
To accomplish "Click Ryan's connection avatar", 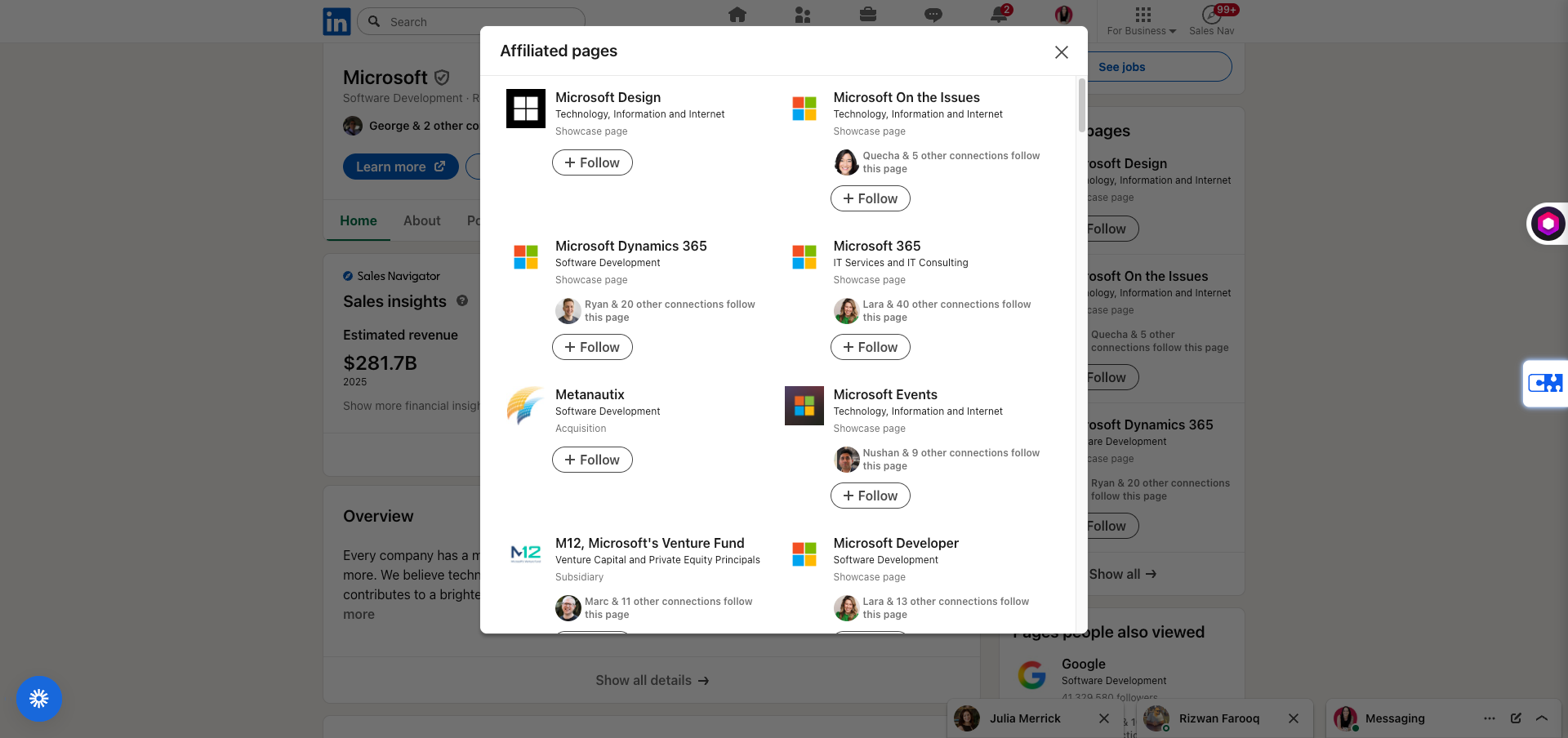I will pos(568,311).
